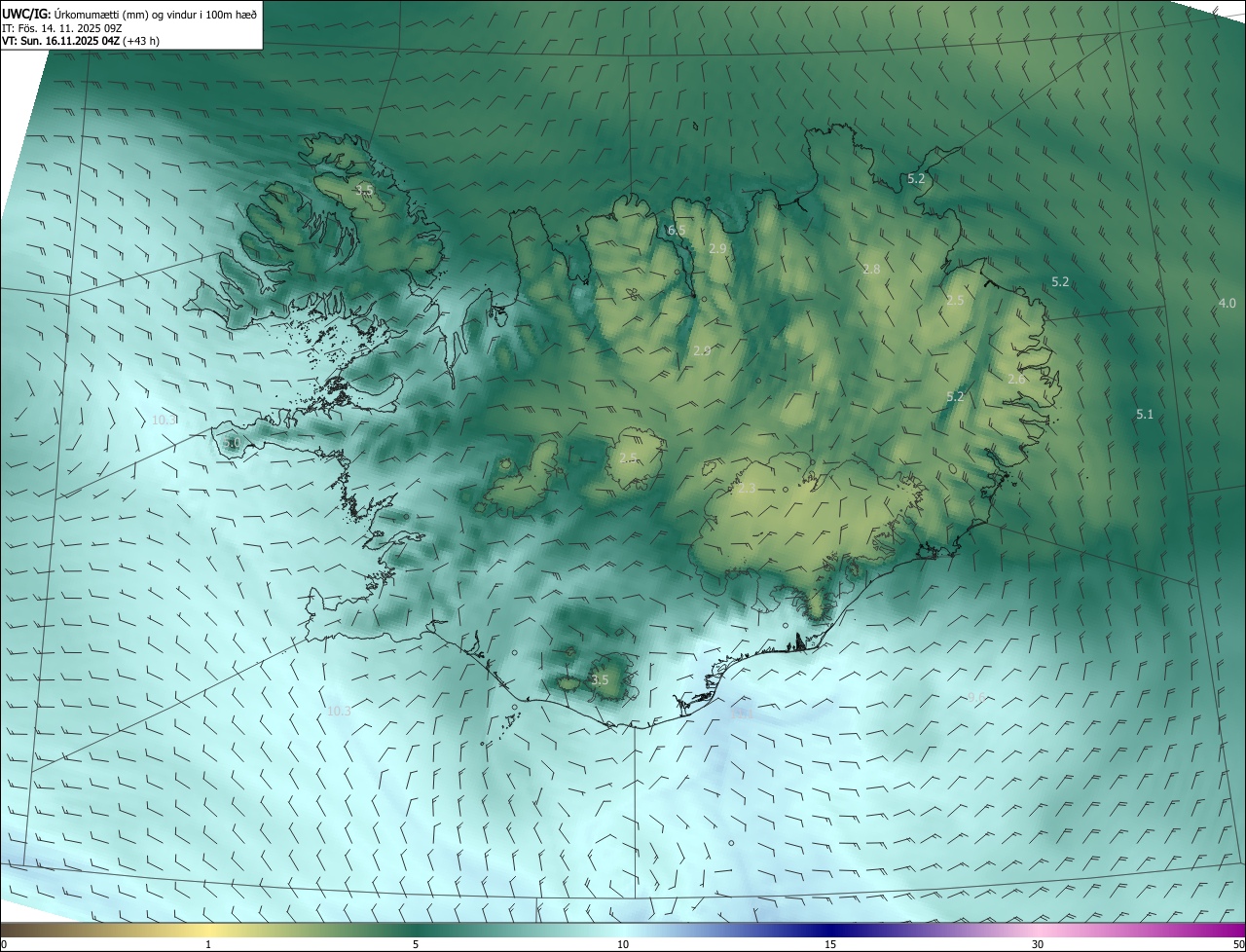
Task: Click the 11.1 value off the south coast
Action: pos(742,713)
